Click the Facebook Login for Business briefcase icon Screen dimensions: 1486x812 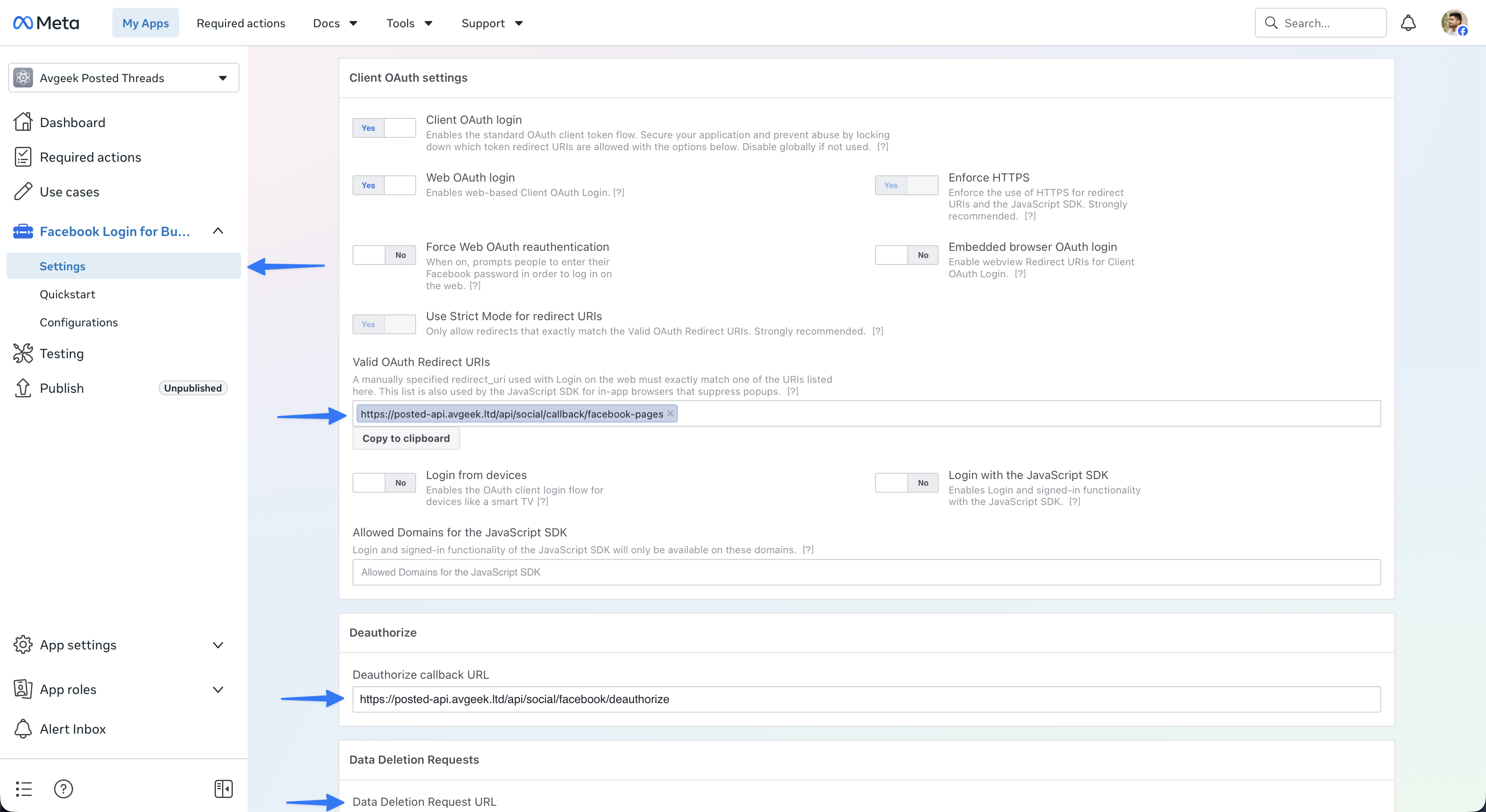tap(23, 231)
